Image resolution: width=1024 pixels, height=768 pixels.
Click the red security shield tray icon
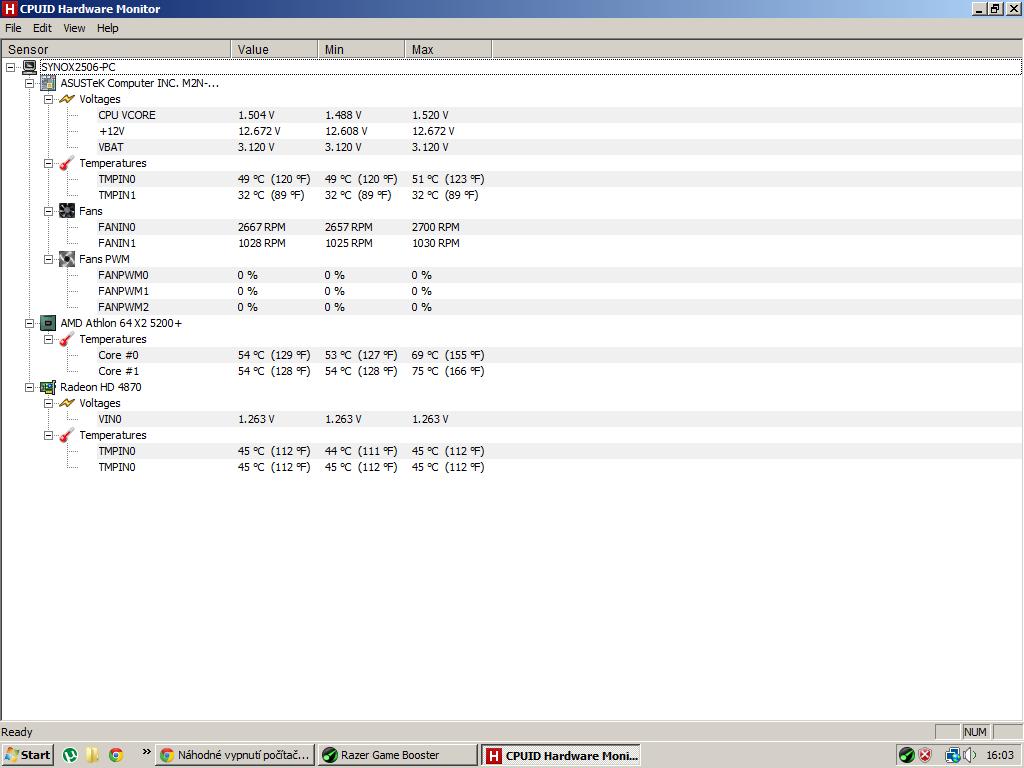[925, 755]
